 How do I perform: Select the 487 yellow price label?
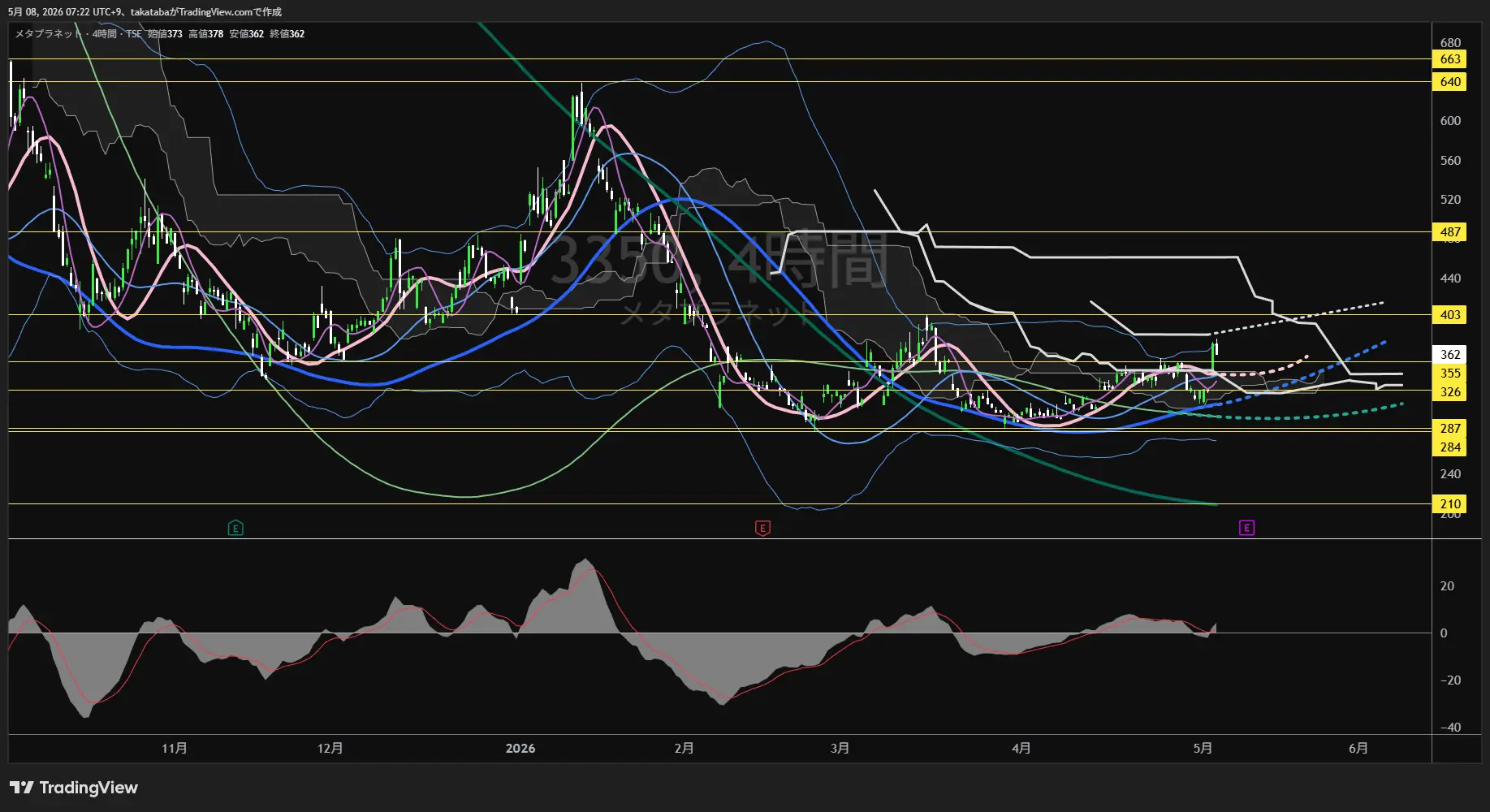click(x=1450, y=232)
